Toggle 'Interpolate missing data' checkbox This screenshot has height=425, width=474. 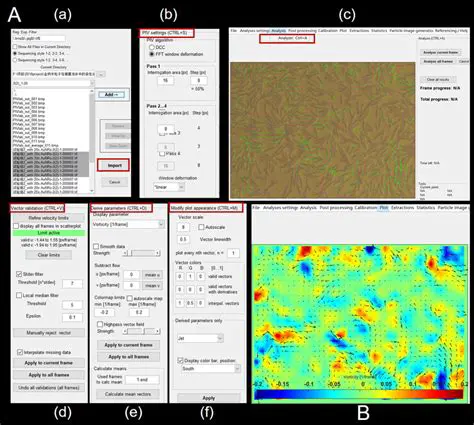20,352
